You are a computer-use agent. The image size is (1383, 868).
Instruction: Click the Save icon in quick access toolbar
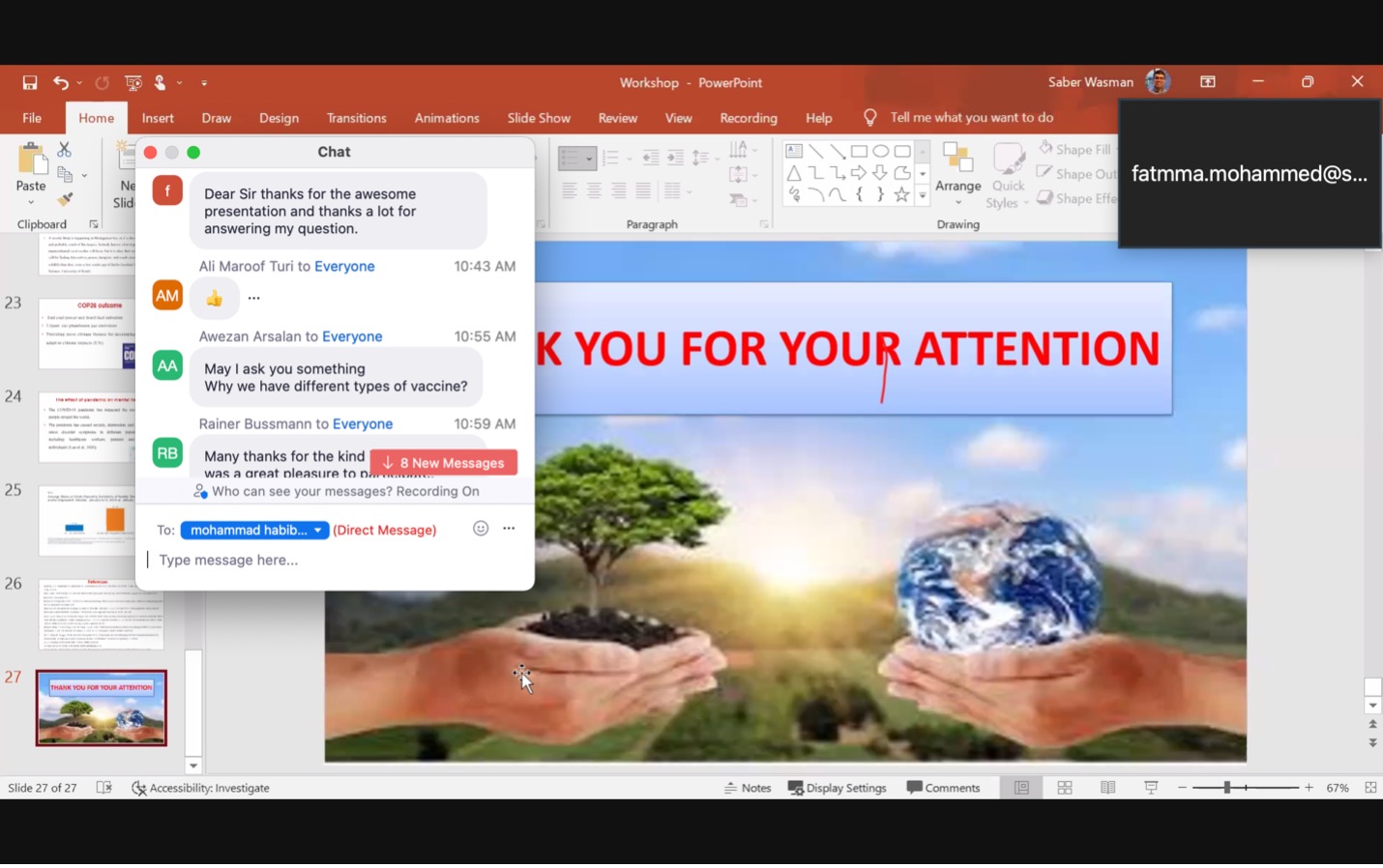(30, 83)
